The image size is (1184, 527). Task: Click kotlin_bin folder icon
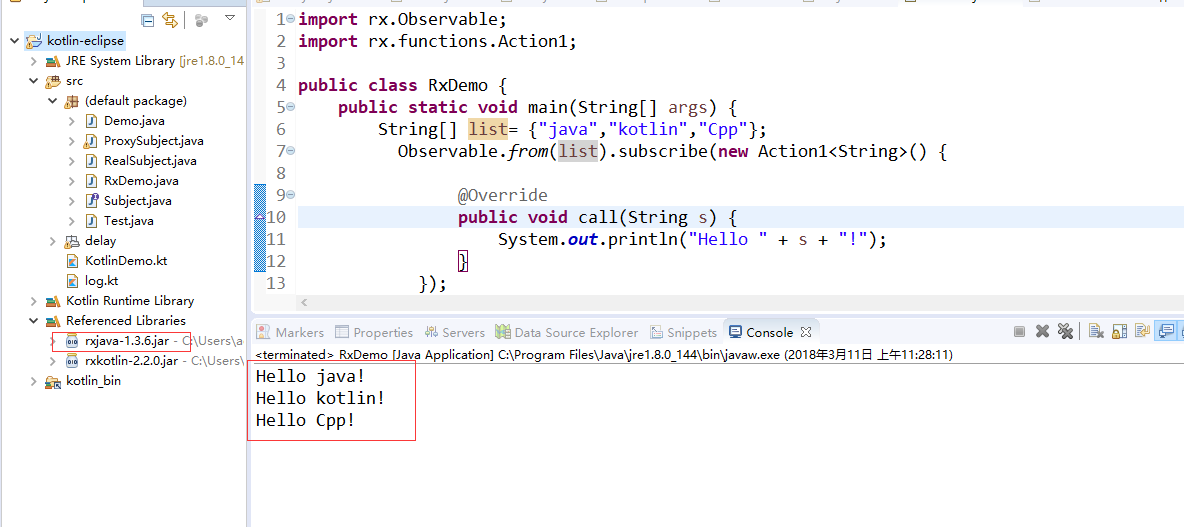[x=53, y=381]
